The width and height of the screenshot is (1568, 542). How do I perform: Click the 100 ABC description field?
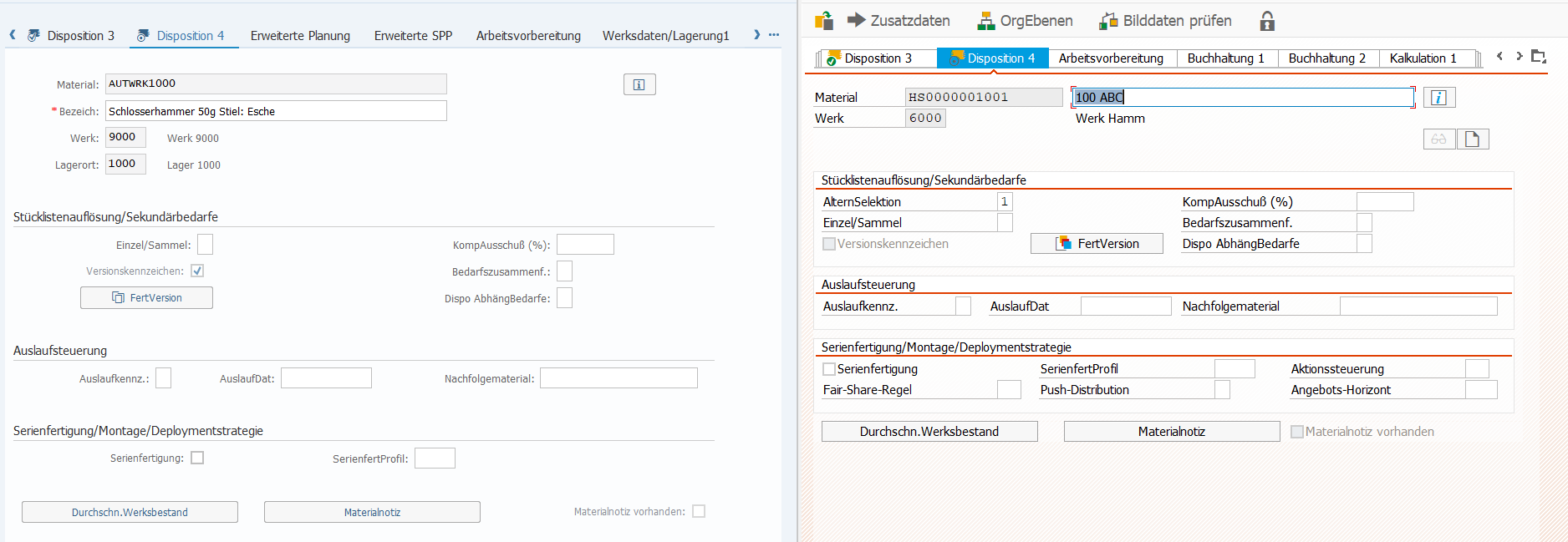pyautogui.click(x=1243, y=98)
